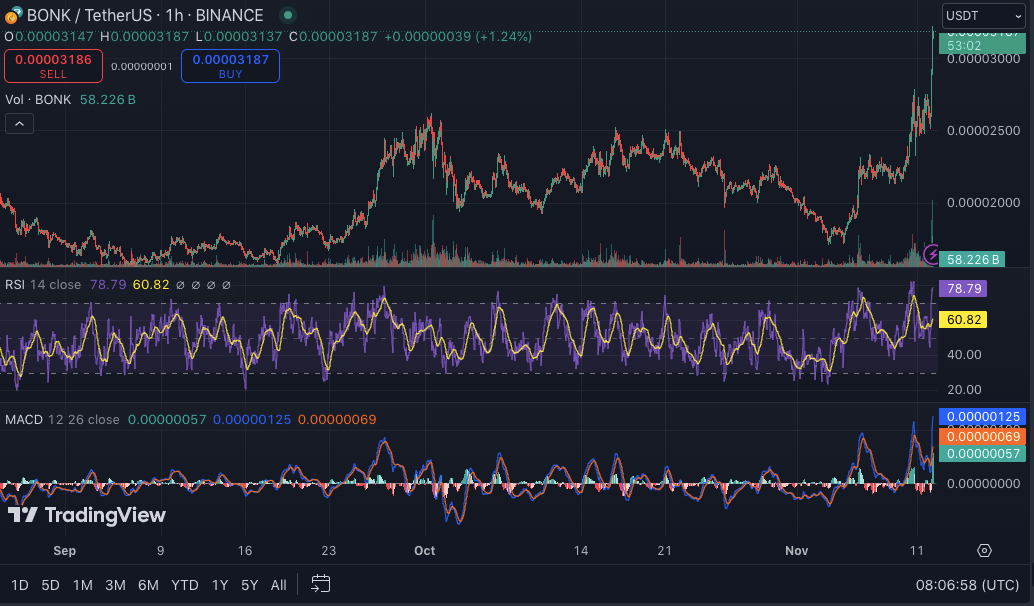The width and height of the screenshot is (1034, 606).
Task: Select the 5D time range
Action: coord(50,585)
